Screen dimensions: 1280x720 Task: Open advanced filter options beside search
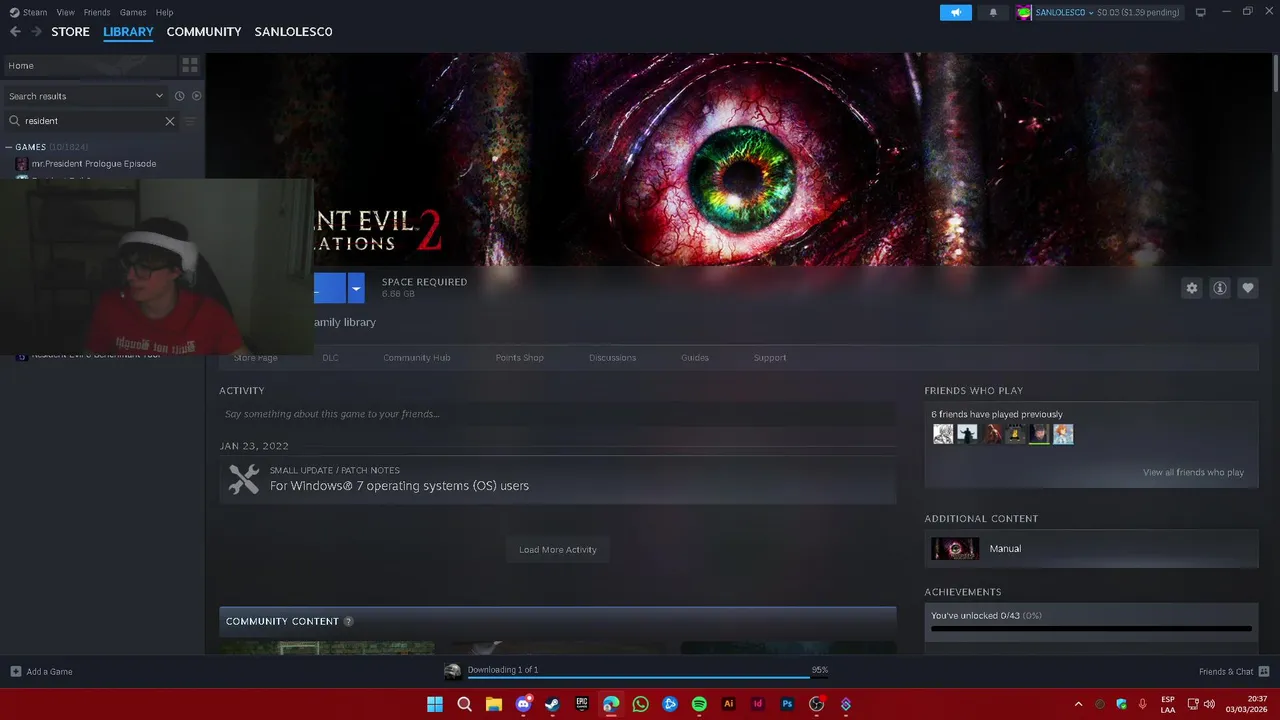coord(190,121)
